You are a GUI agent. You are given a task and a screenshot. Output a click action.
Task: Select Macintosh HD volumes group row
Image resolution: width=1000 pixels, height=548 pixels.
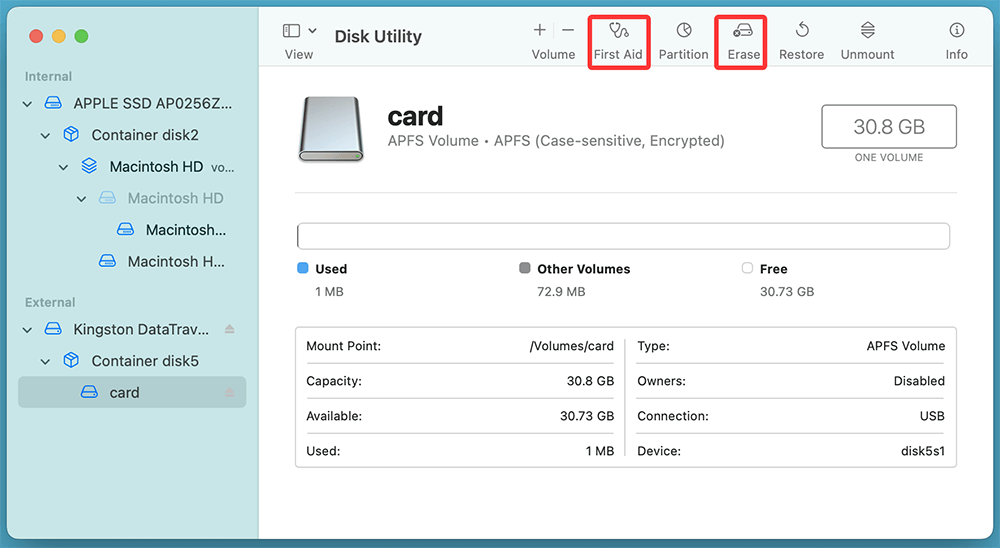pos(133,167)
